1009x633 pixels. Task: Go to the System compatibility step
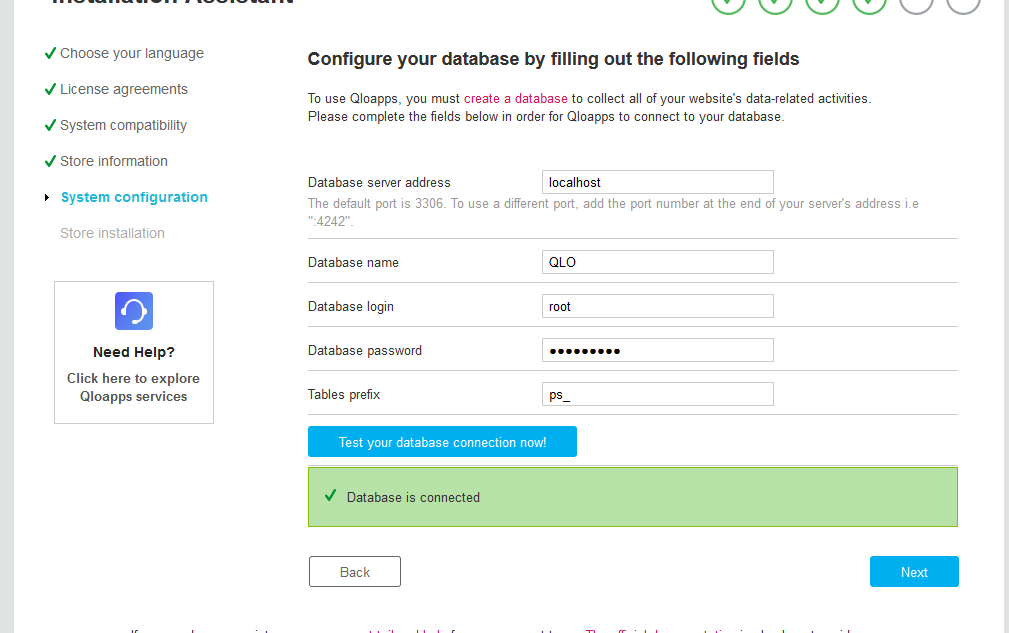[x=123, y=126]
